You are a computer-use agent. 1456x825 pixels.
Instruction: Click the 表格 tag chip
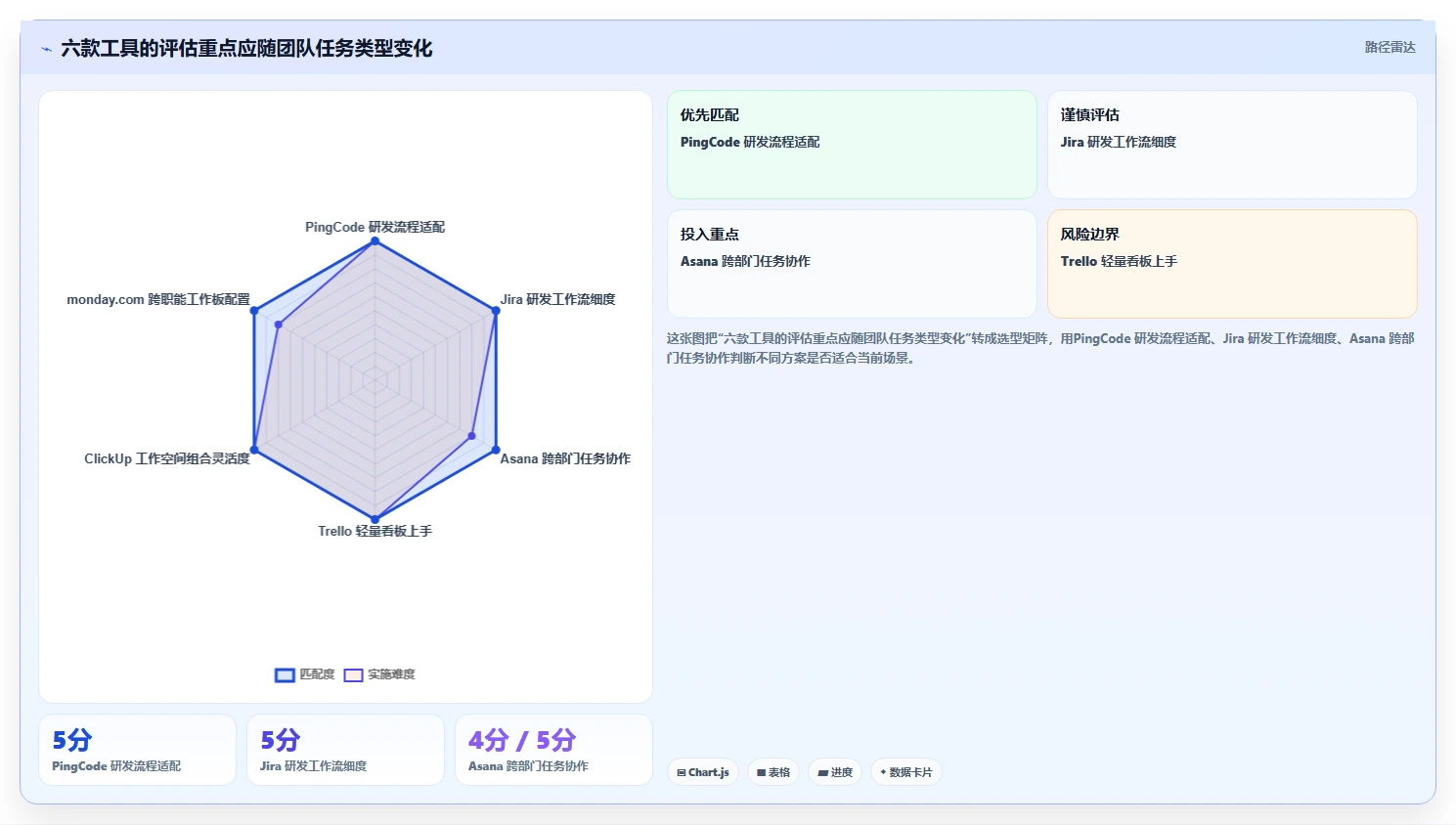click(773, 772)
